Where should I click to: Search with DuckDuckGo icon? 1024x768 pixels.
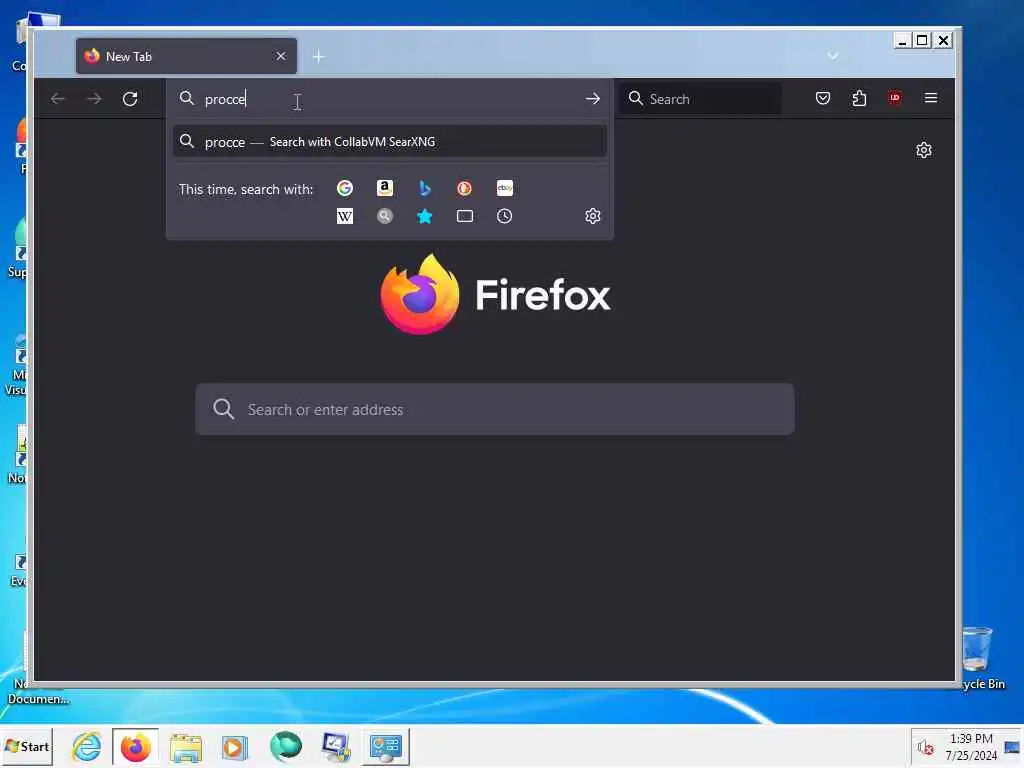tap(464, 188)
